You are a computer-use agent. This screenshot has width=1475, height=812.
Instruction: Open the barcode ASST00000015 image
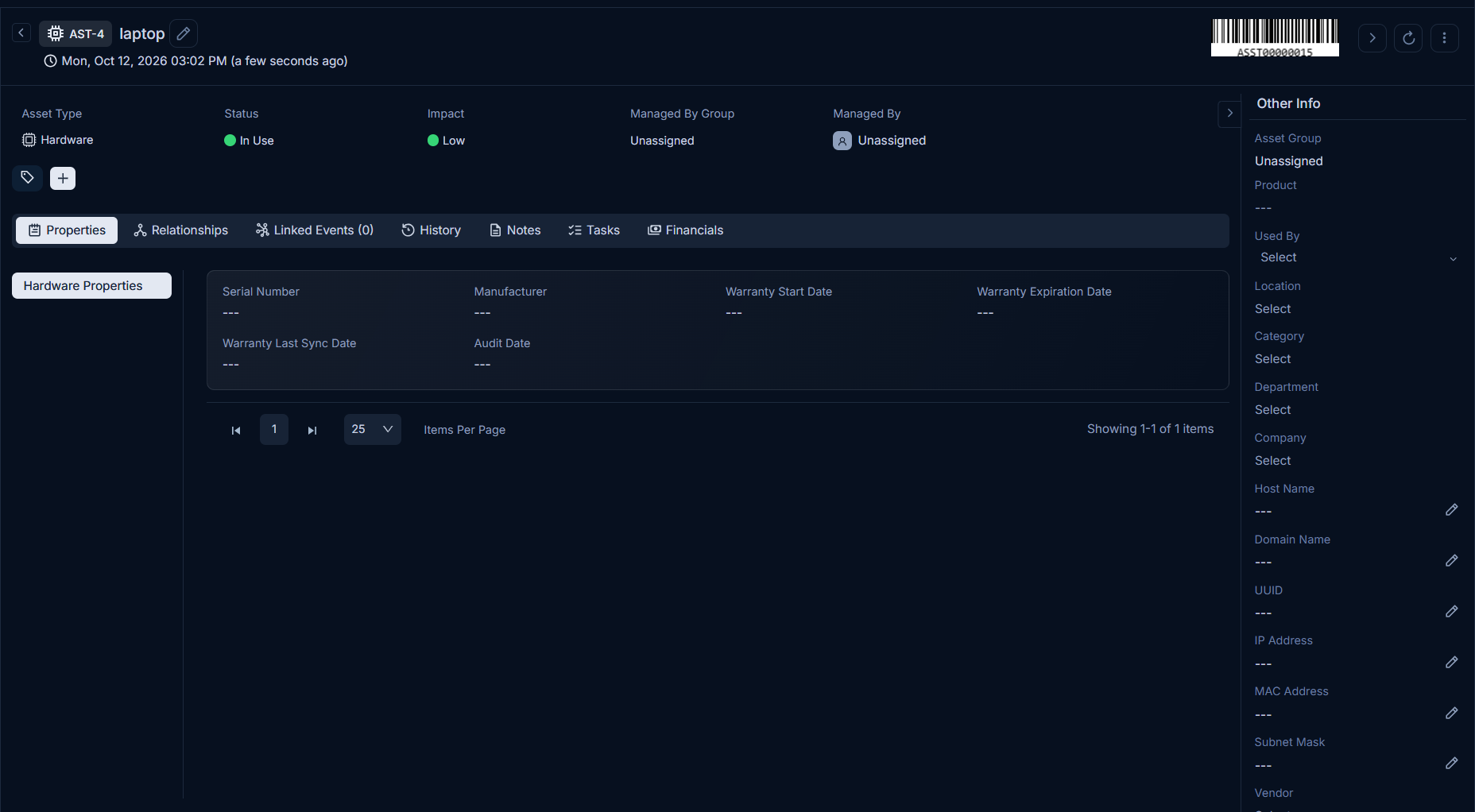click(x=1275, y=37)
